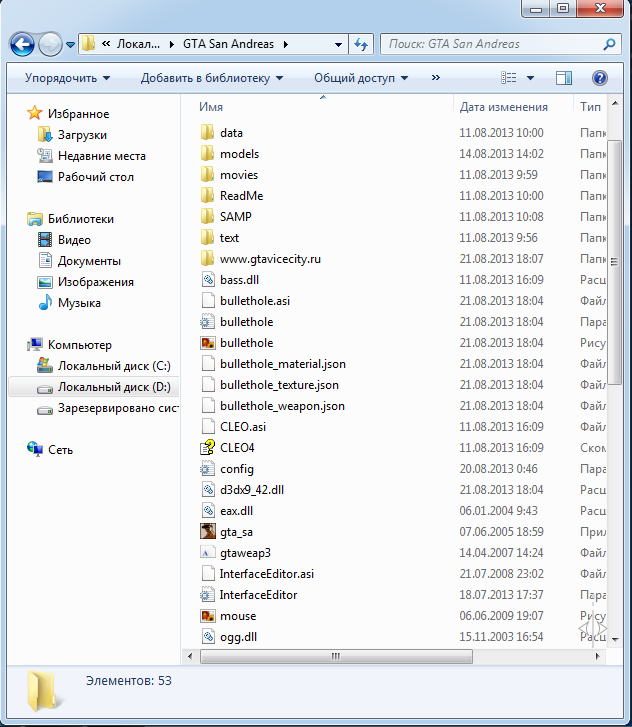
Task: Click bullethole_texture.json file name
Action: pos(279,385)
